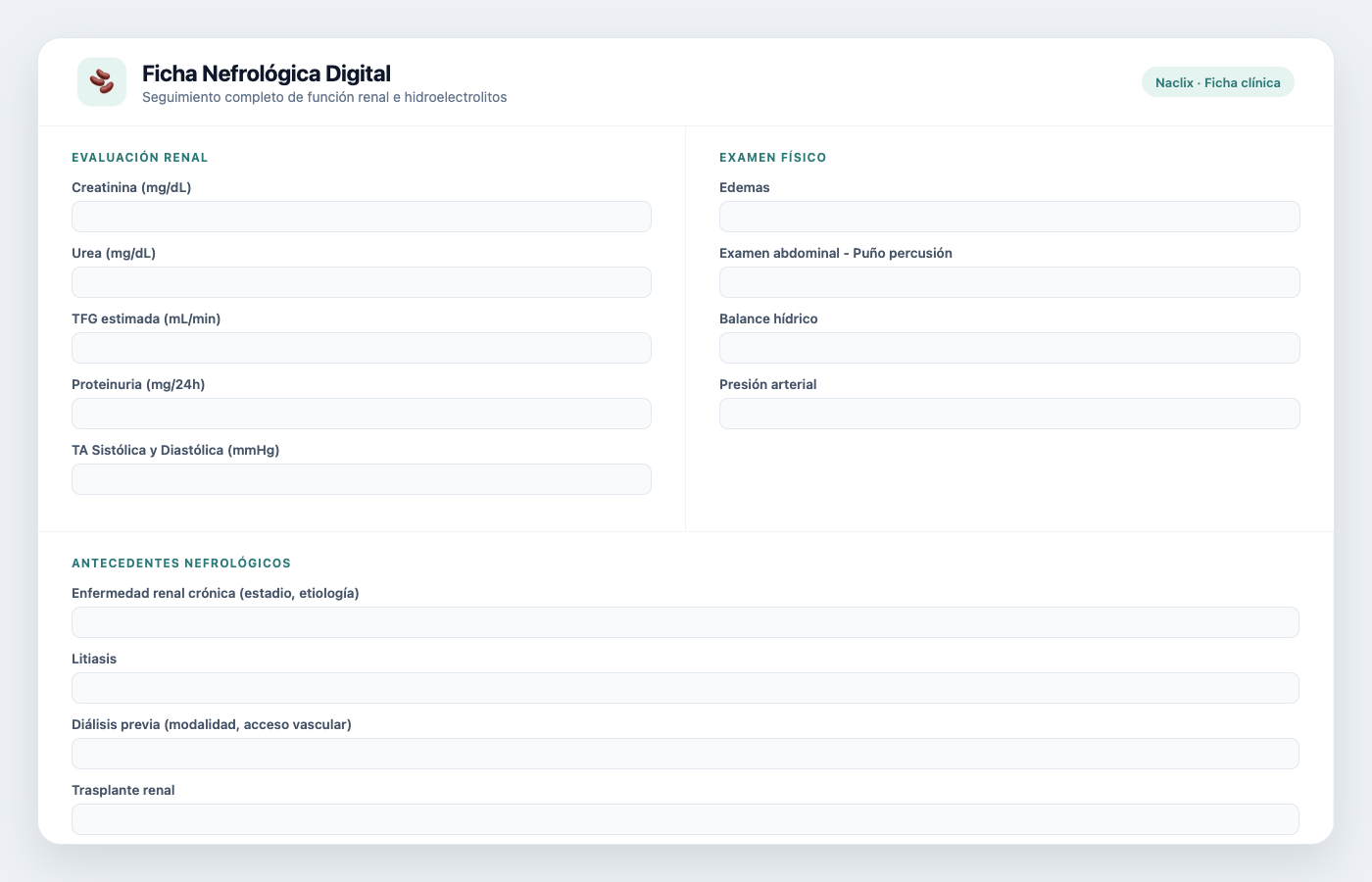This screenshot has width=1372, height=882.
Task: Activate the Proteinuria (mg/24h) input
Action: pos(362,414)
